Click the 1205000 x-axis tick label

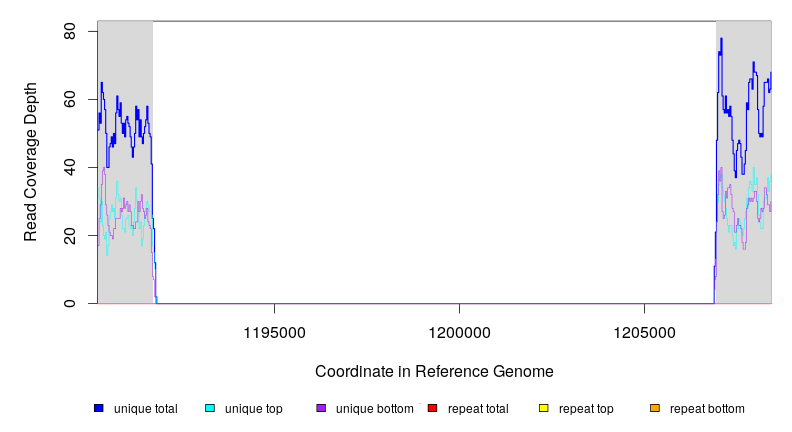pyautogui.click(x=644, y=332)
